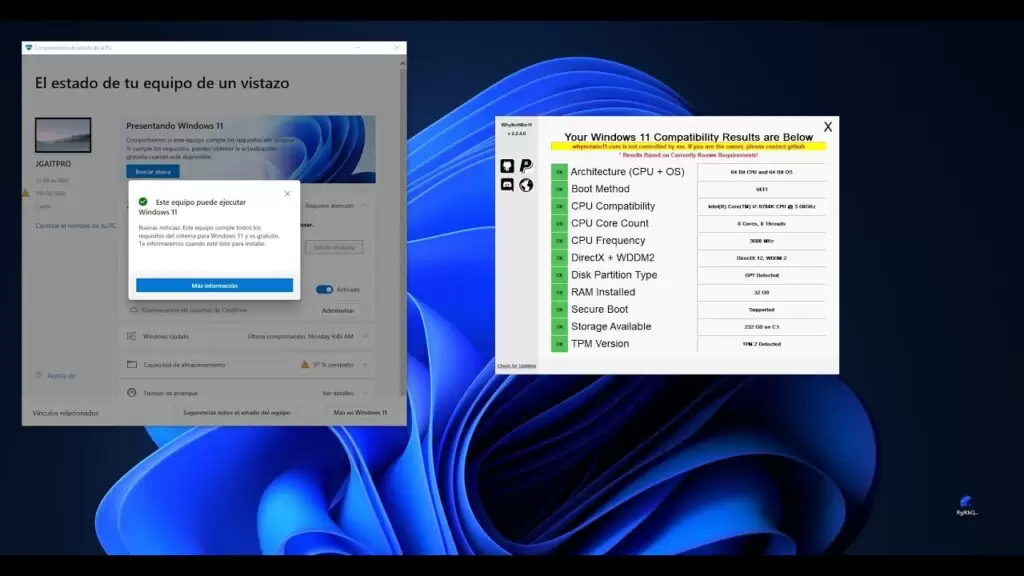Click the "32 GB" RAM value
The height and width of the screenshot is (576, 1024).
pos(761,293)
